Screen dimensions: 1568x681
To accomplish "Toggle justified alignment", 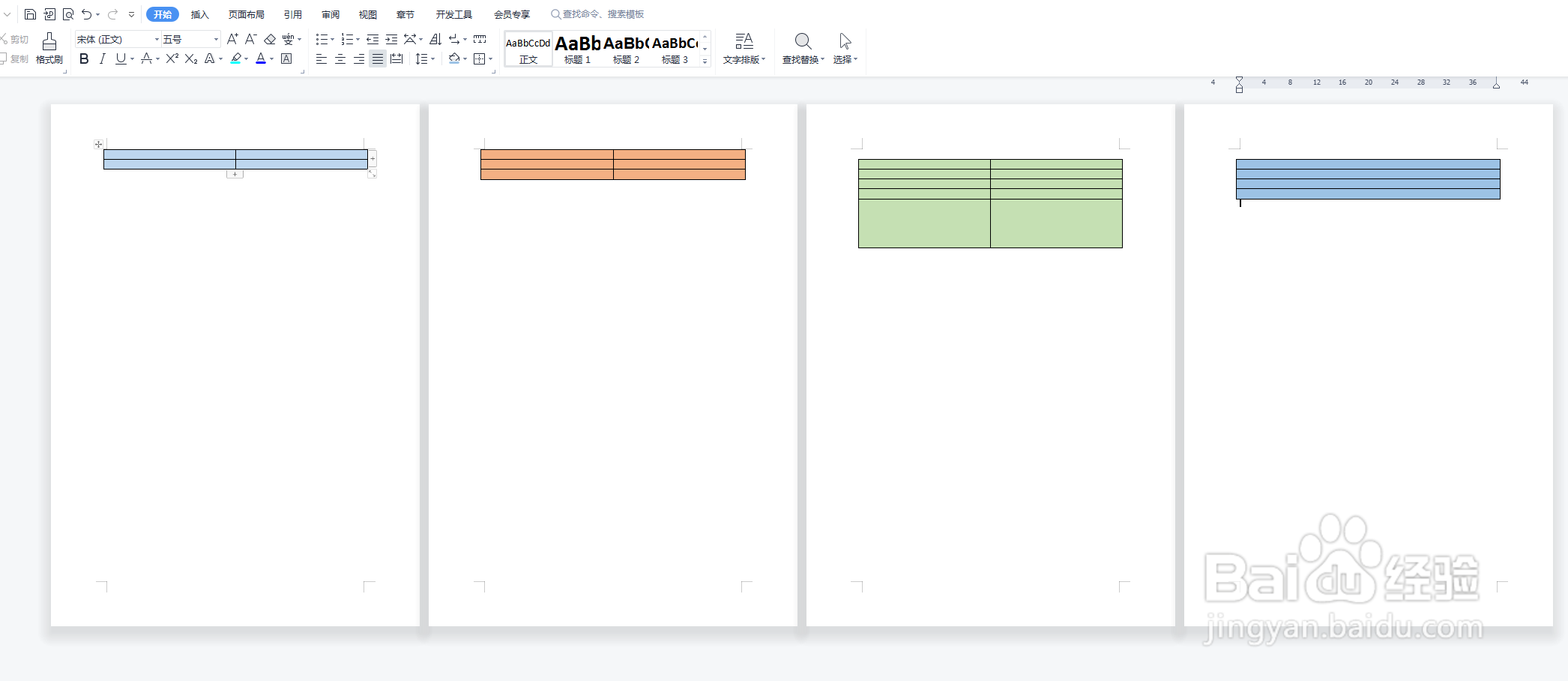I will pyautogui.click(x=378, y=58).
